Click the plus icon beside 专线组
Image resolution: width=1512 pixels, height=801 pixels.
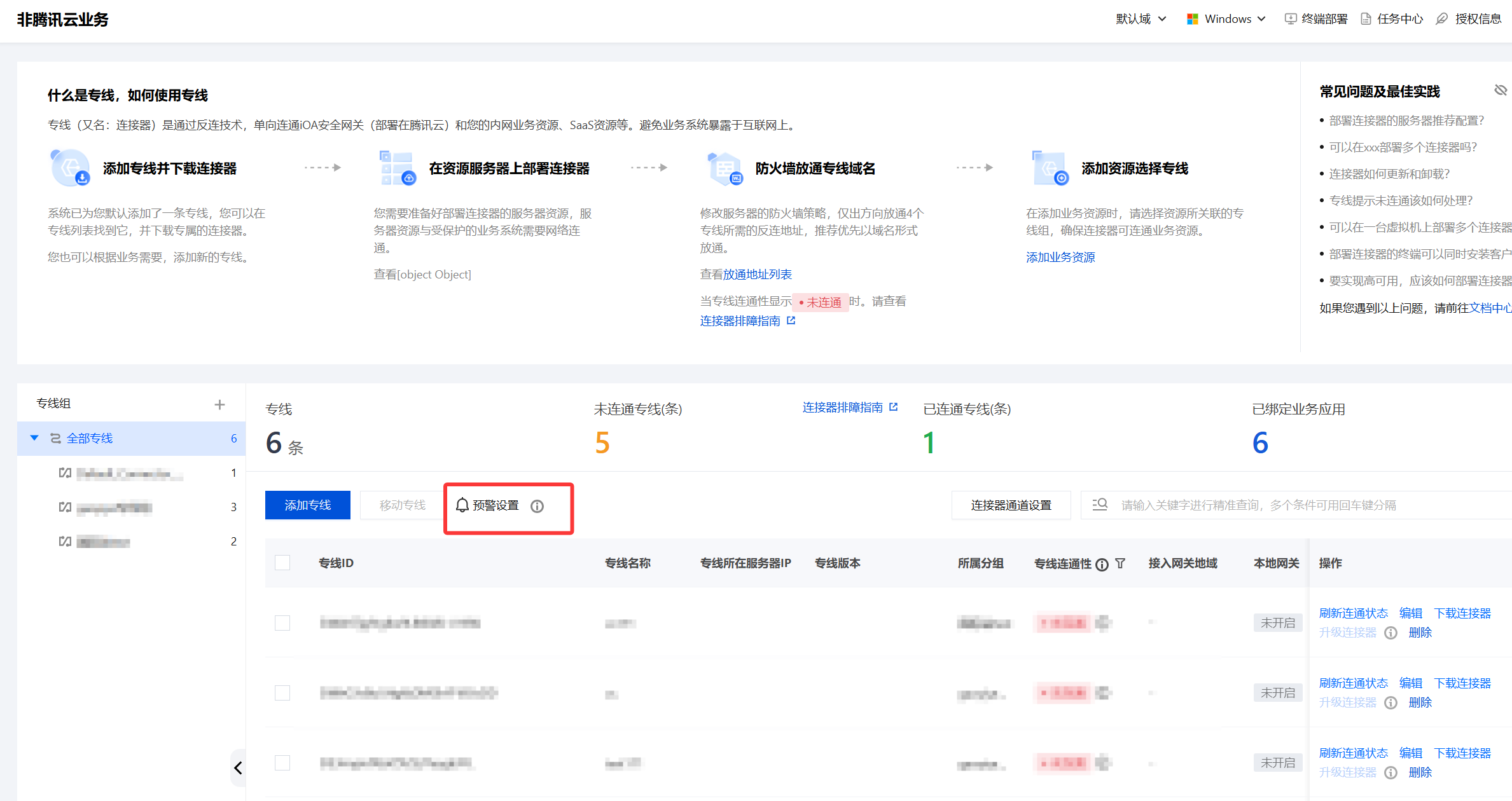[x=219, y=404]
